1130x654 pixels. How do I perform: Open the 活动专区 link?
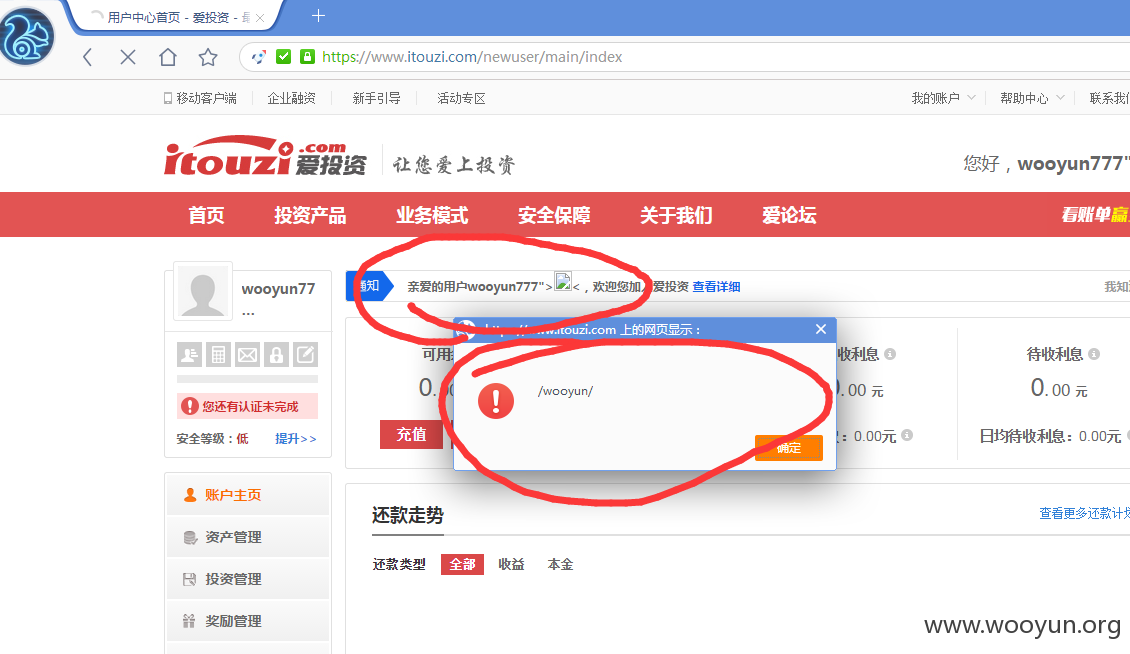coord(461,98)
